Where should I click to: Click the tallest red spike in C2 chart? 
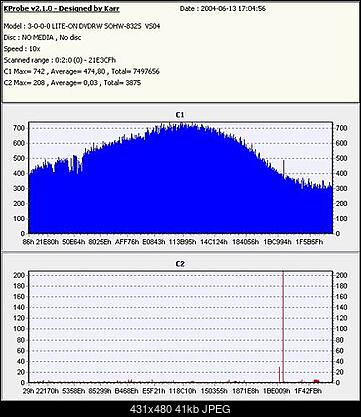coord(283,327)
